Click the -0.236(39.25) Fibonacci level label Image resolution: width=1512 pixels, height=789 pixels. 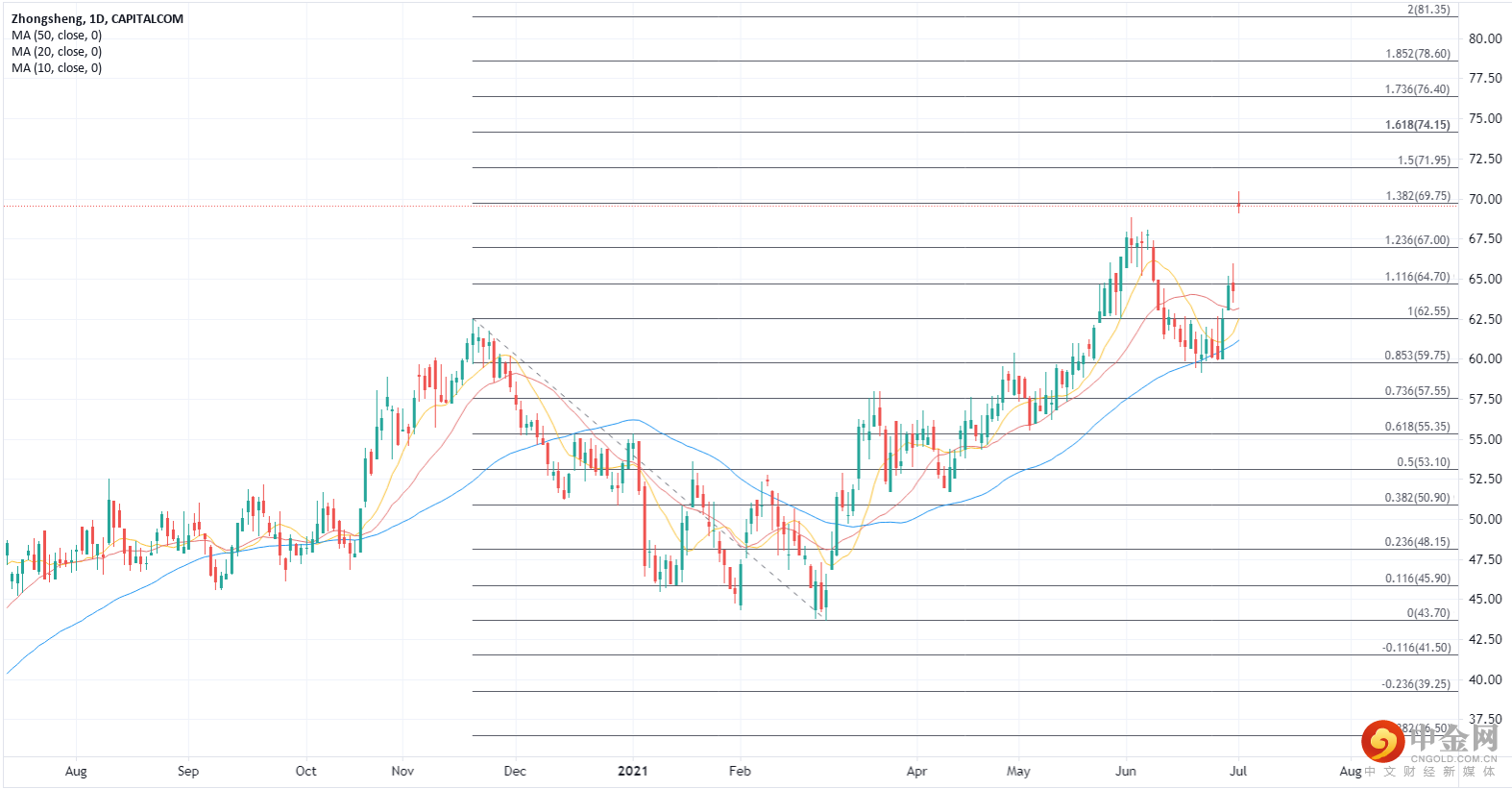[1416, 684]
